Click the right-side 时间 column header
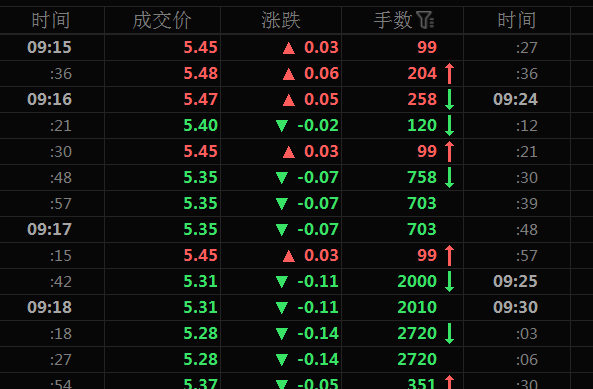This screenshot has height=389, width=593. (517, 20)
